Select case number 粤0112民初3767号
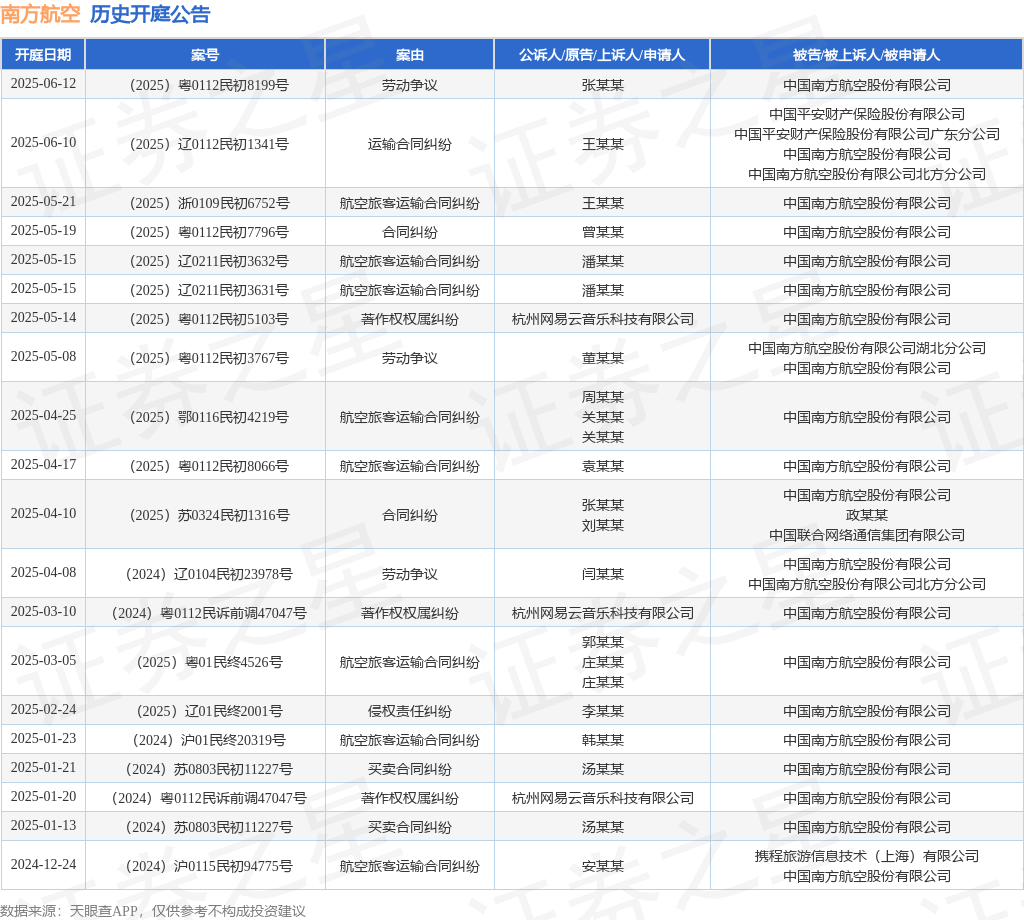 tap(209, 358)
